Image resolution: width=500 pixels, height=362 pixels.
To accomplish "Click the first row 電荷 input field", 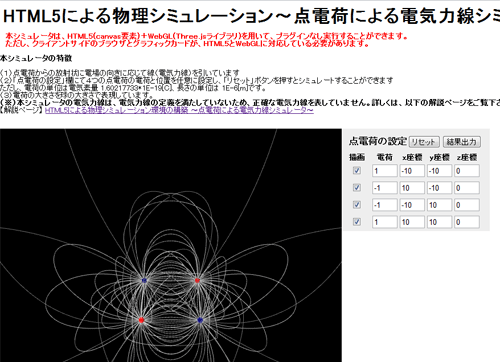I will point(385,171).
